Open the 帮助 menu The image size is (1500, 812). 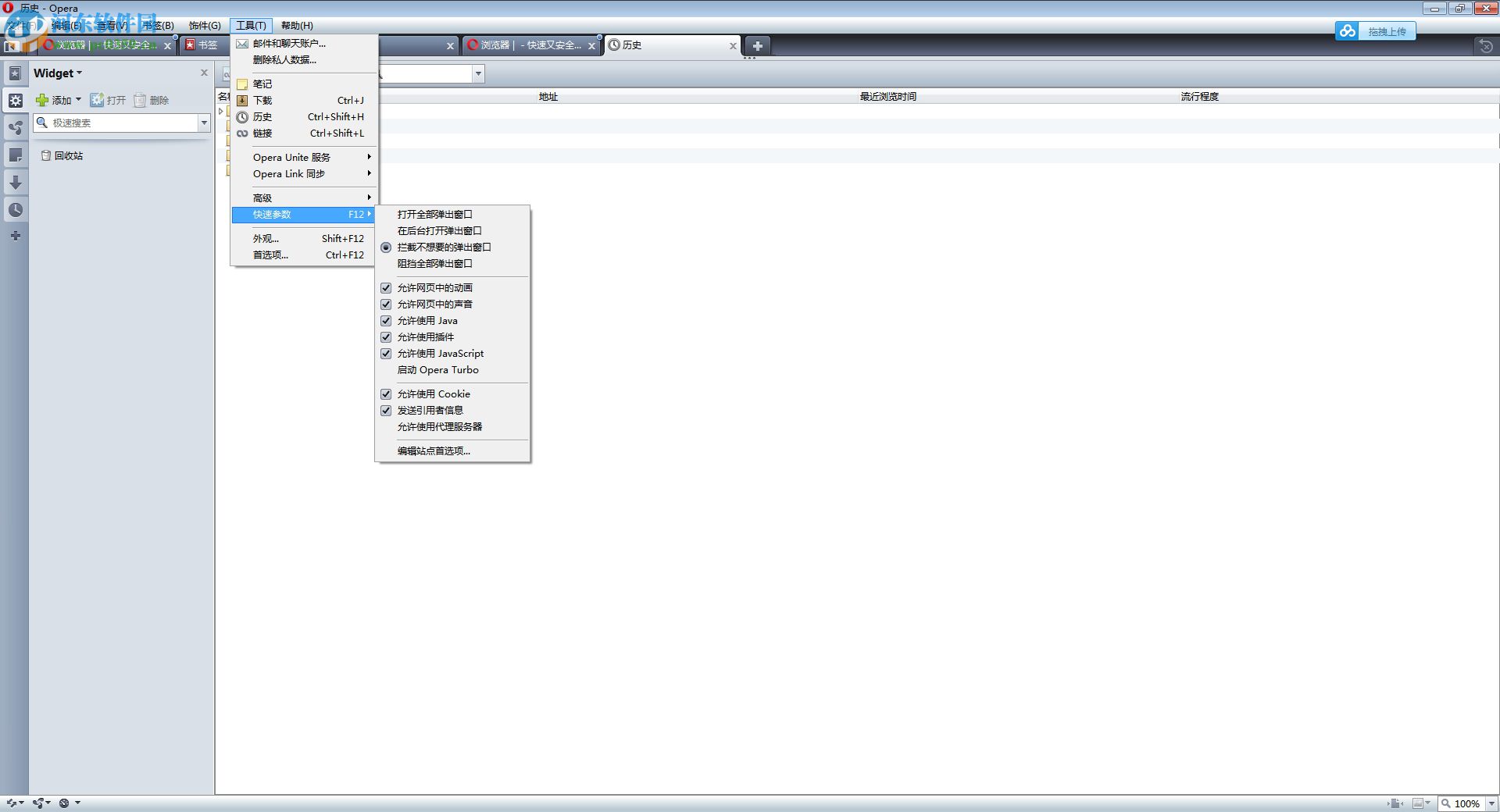(296, 25)
